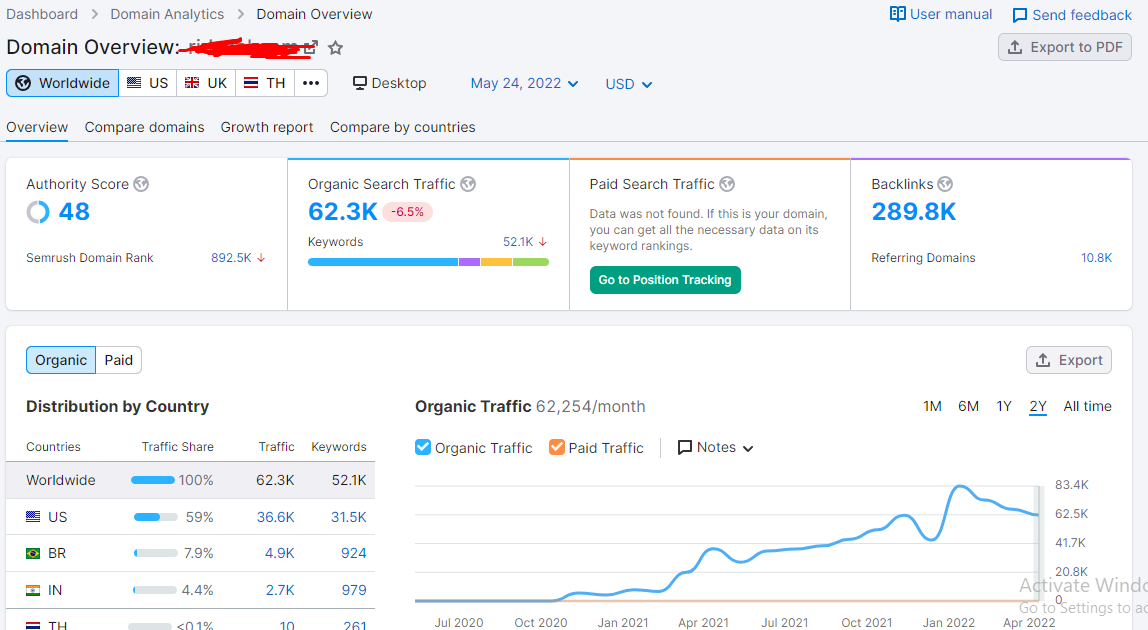Select the 2Y time range
The image size is (1148, 630).
coord(1038,406)
